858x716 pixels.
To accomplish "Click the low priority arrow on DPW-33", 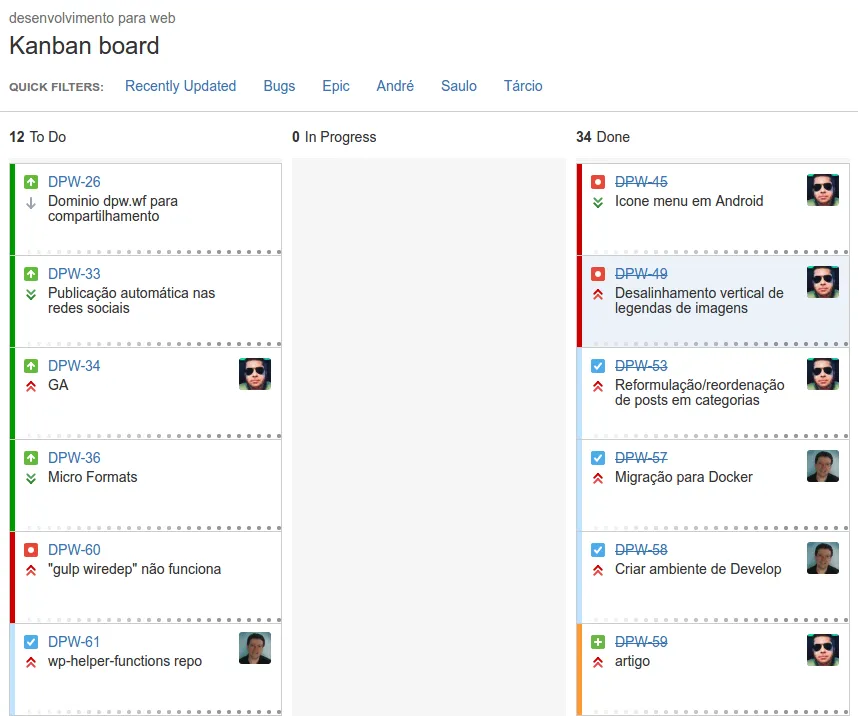I will [x=31, y=294].
